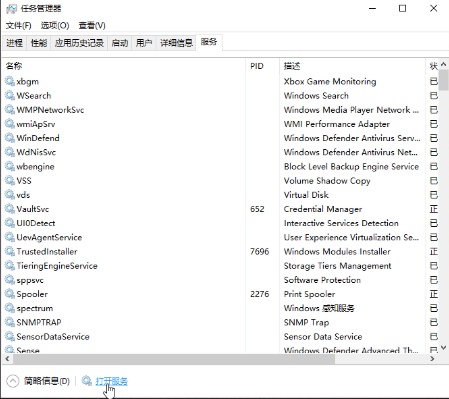Select the Volume Shadow Copy description
The height and width of the screenshot is (399, 449).
327,181
